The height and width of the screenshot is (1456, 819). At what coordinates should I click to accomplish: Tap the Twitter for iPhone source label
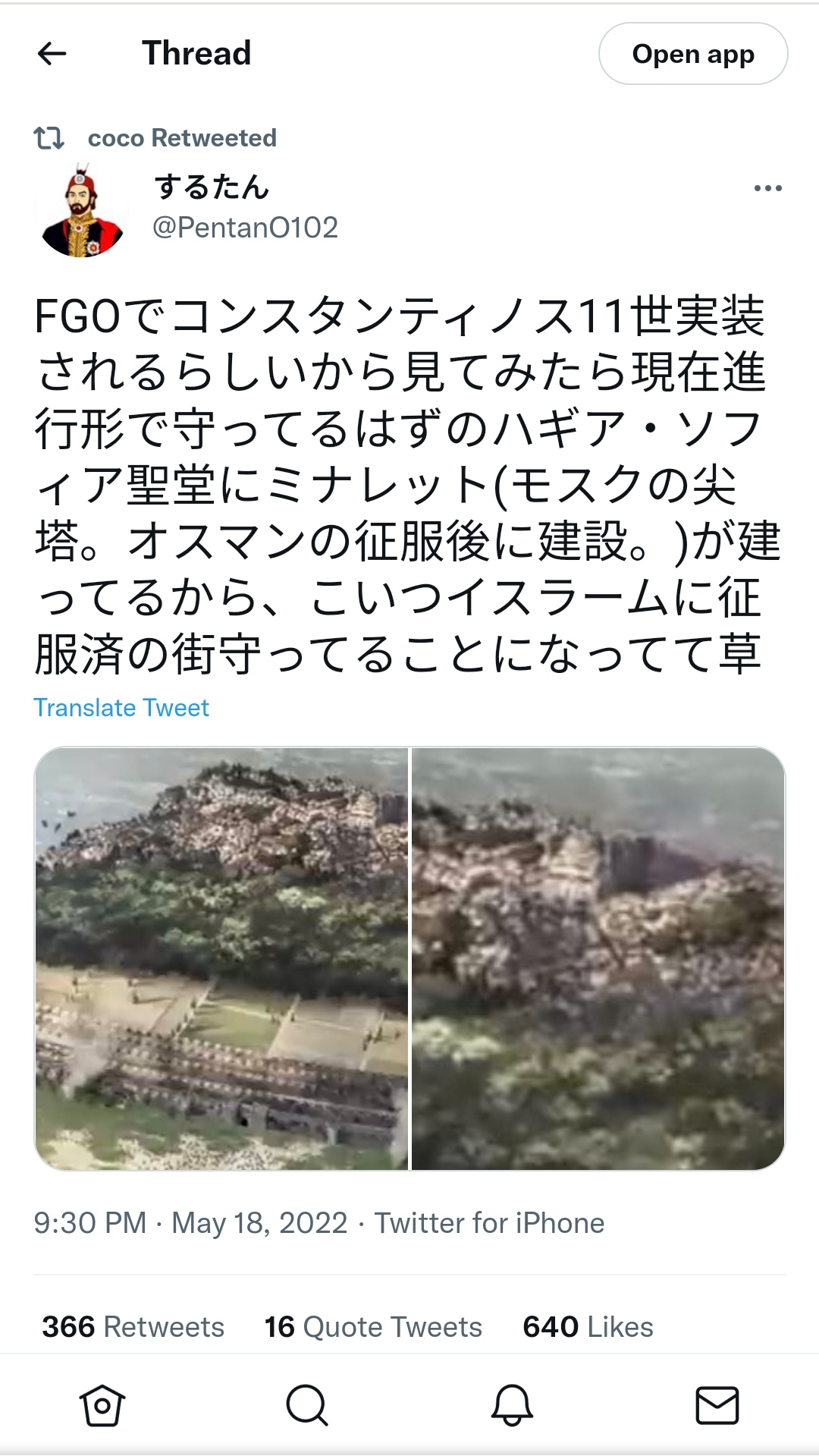tap(489, 1223)
